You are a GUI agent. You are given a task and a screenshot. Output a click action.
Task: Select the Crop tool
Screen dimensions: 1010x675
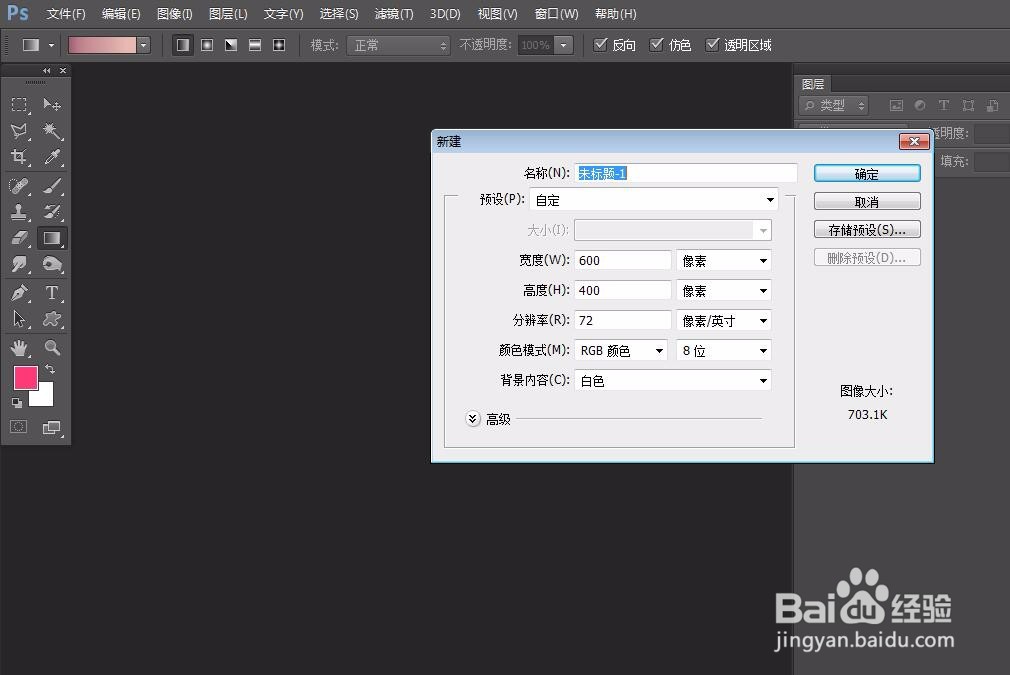click(x=19, y=157)
